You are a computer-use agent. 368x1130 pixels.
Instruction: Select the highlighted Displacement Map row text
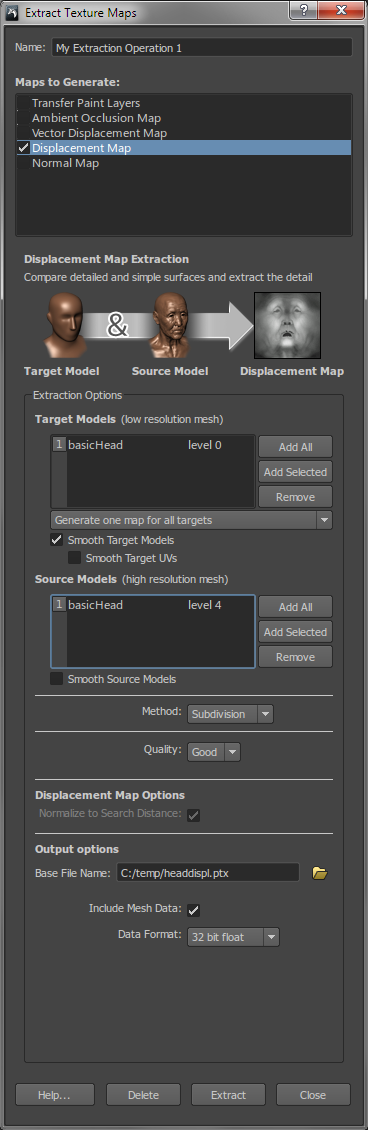click(x=81, y=148)
